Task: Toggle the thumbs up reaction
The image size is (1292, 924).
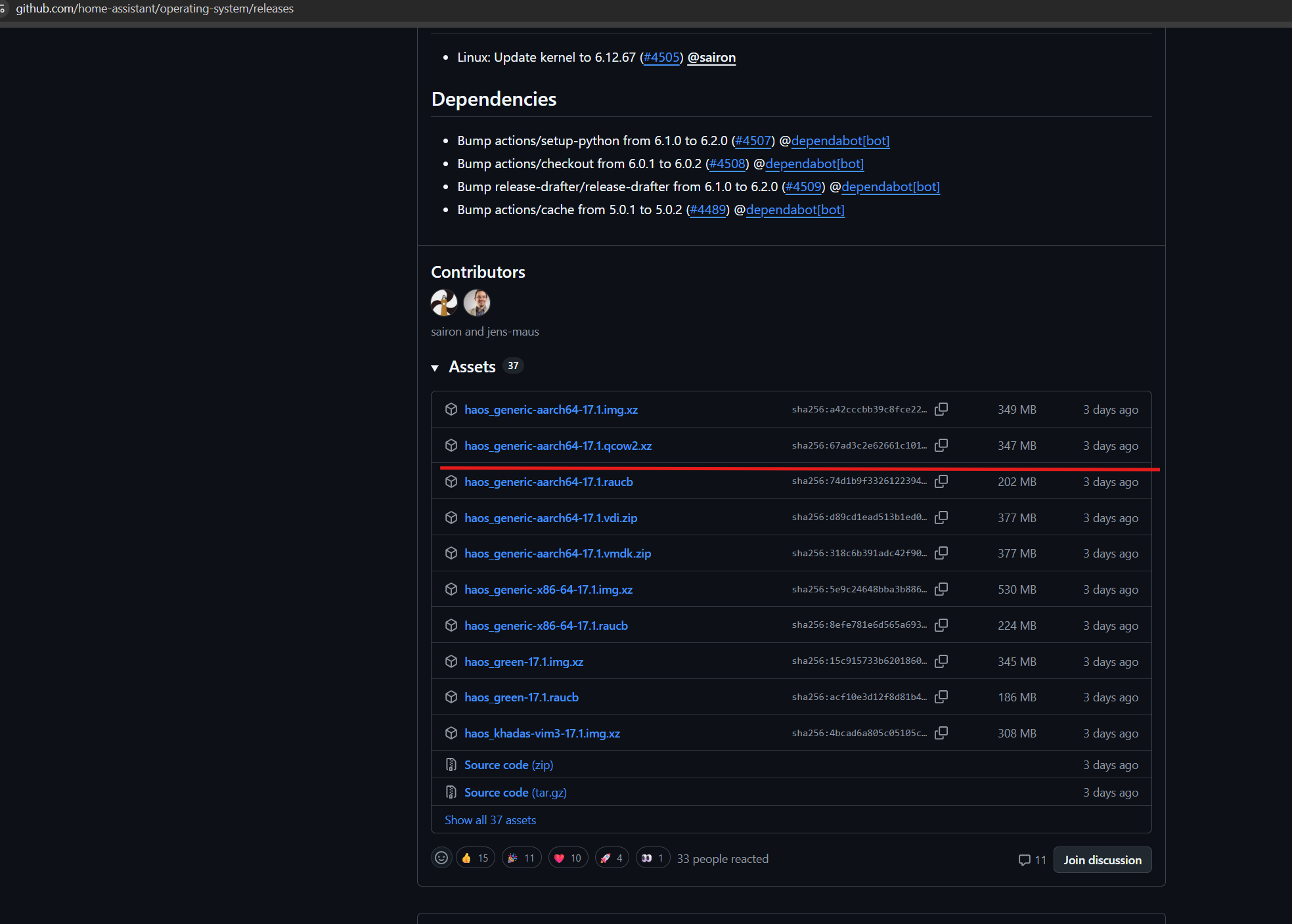Action: pyautogui.click(x=475, y=858)
